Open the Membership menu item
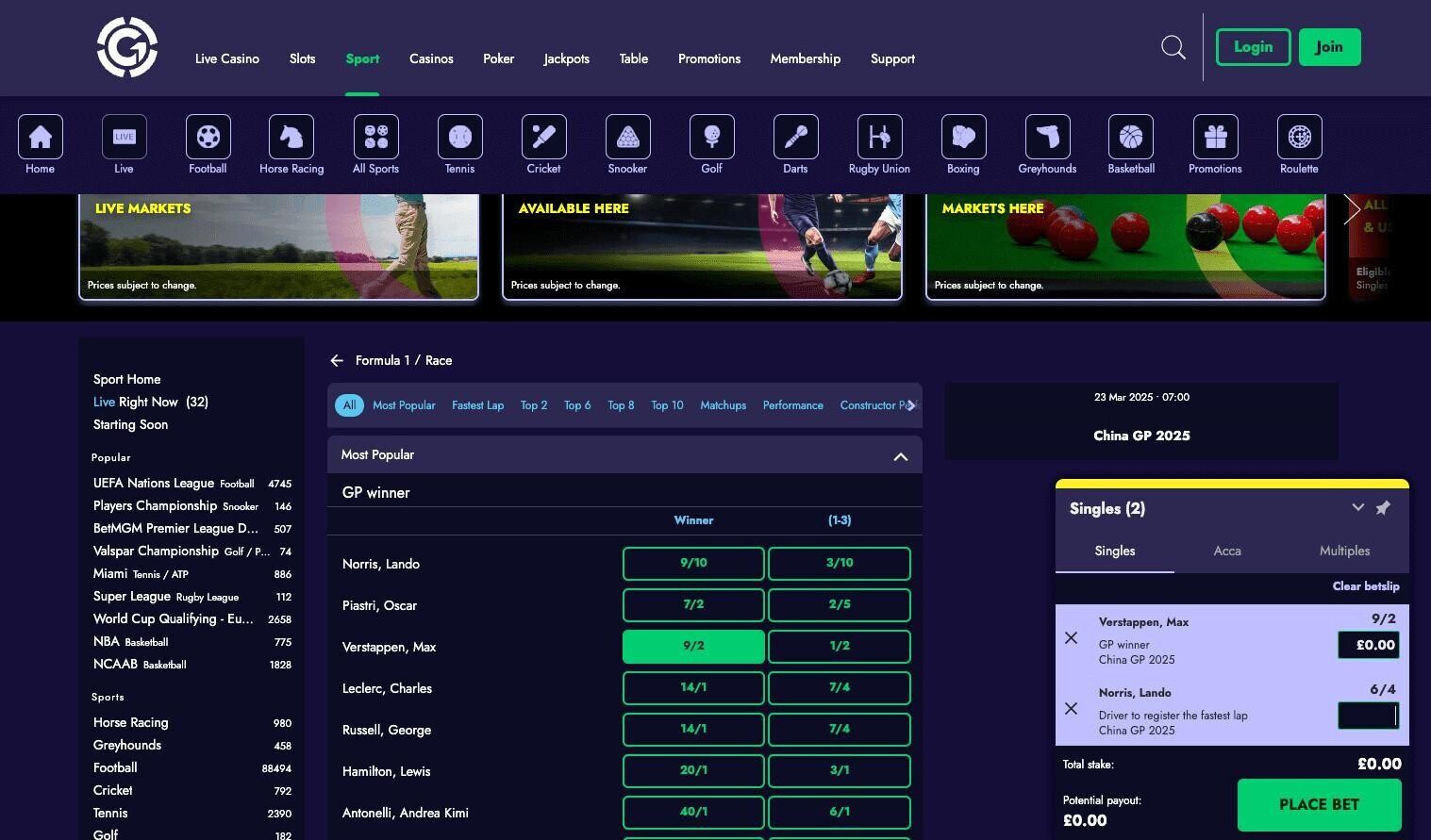The image size is (1431, 840). (806, 58)
